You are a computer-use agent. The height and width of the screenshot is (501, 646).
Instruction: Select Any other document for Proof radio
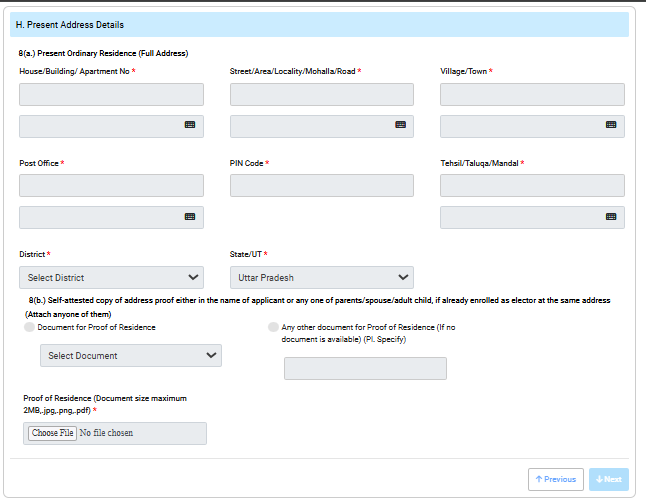pyautogui.click(x=273, y=327)
